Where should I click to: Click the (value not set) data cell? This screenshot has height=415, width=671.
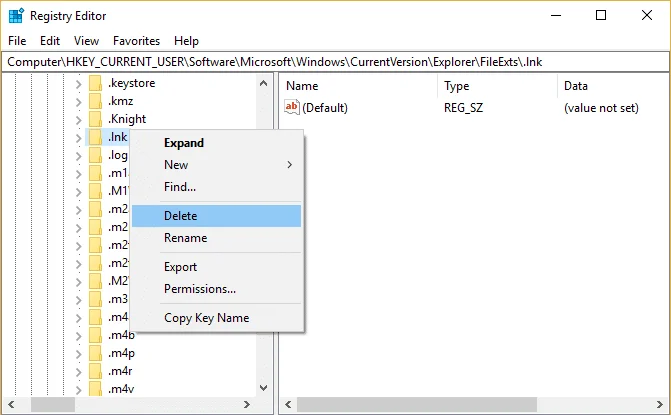tap(601, 108)
